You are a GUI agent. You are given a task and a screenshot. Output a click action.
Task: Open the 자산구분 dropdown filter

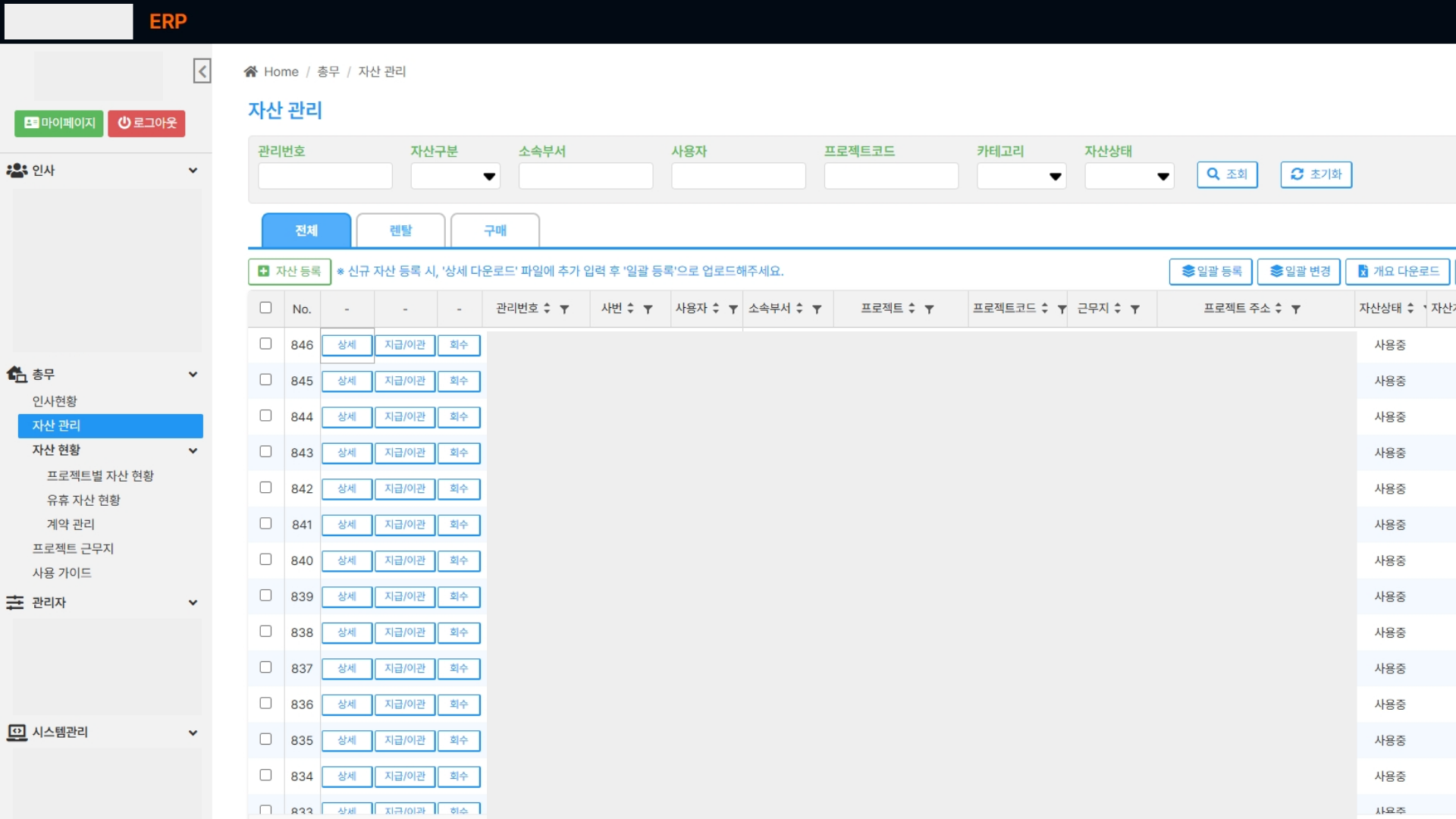coord(455,176)
